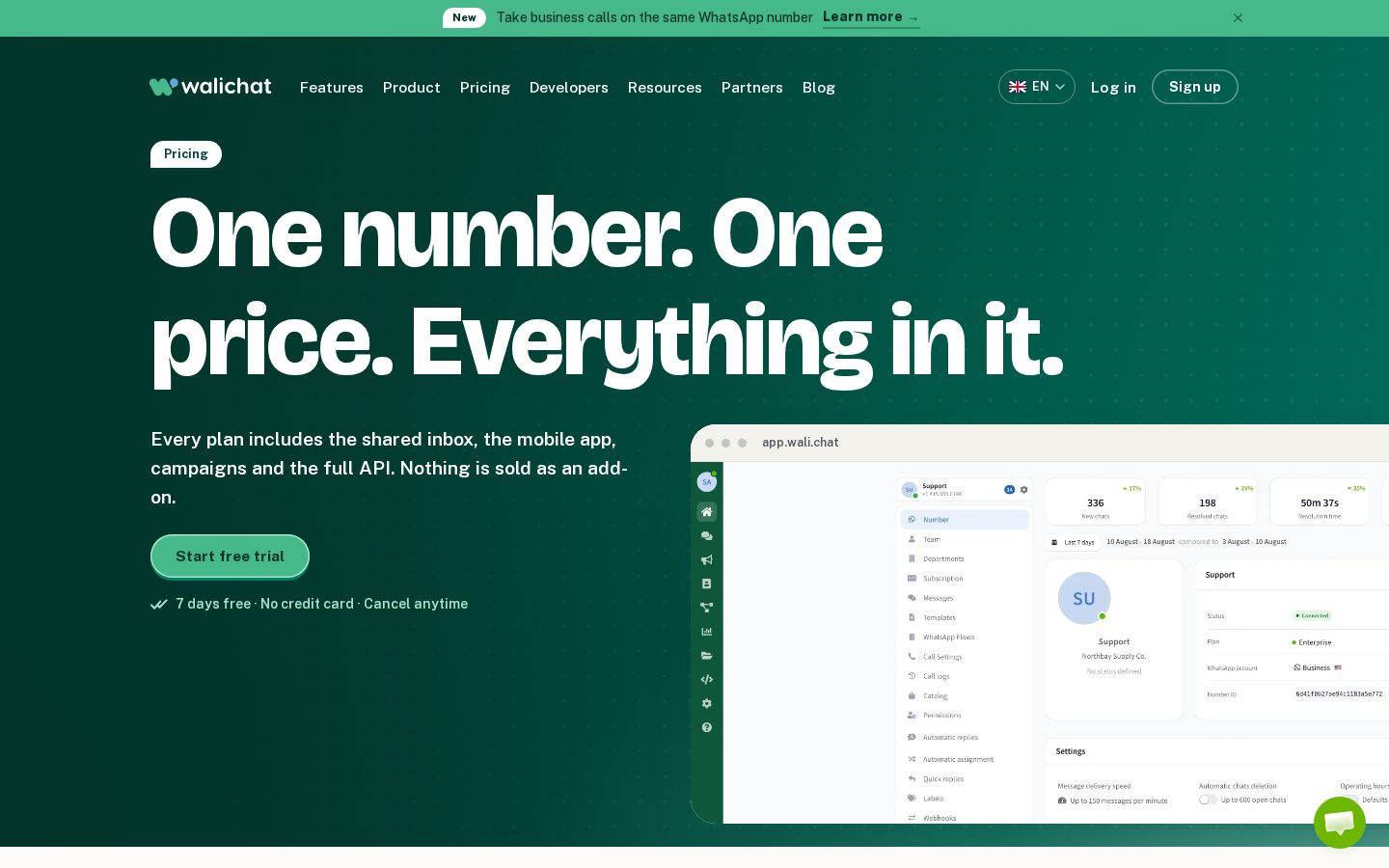Open the code brackets developer sidebar icon
The height and width of the screenshot is (868, 1389).
click(x=707, y=680)
